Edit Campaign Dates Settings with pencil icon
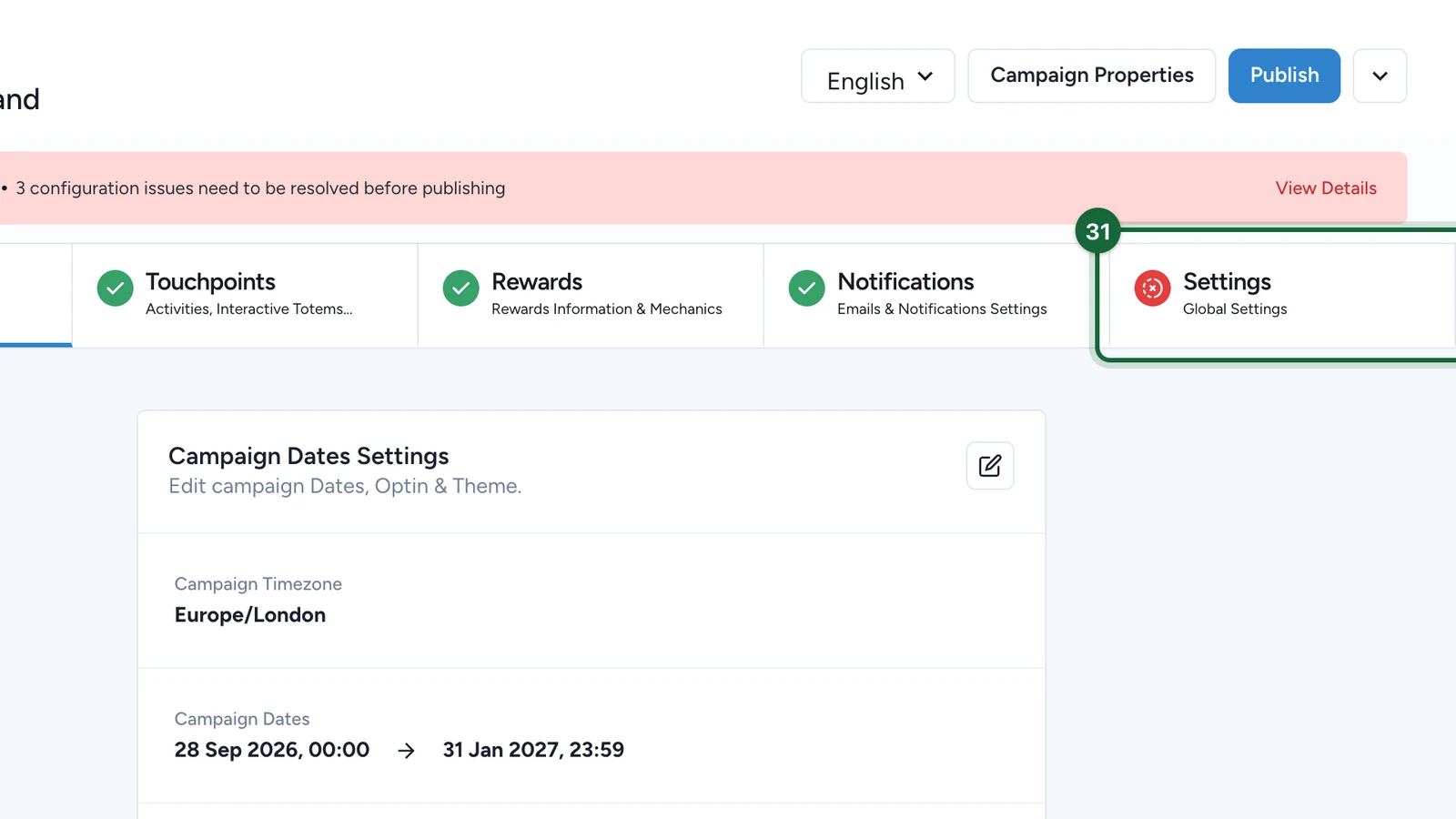 tap(990, 466)
